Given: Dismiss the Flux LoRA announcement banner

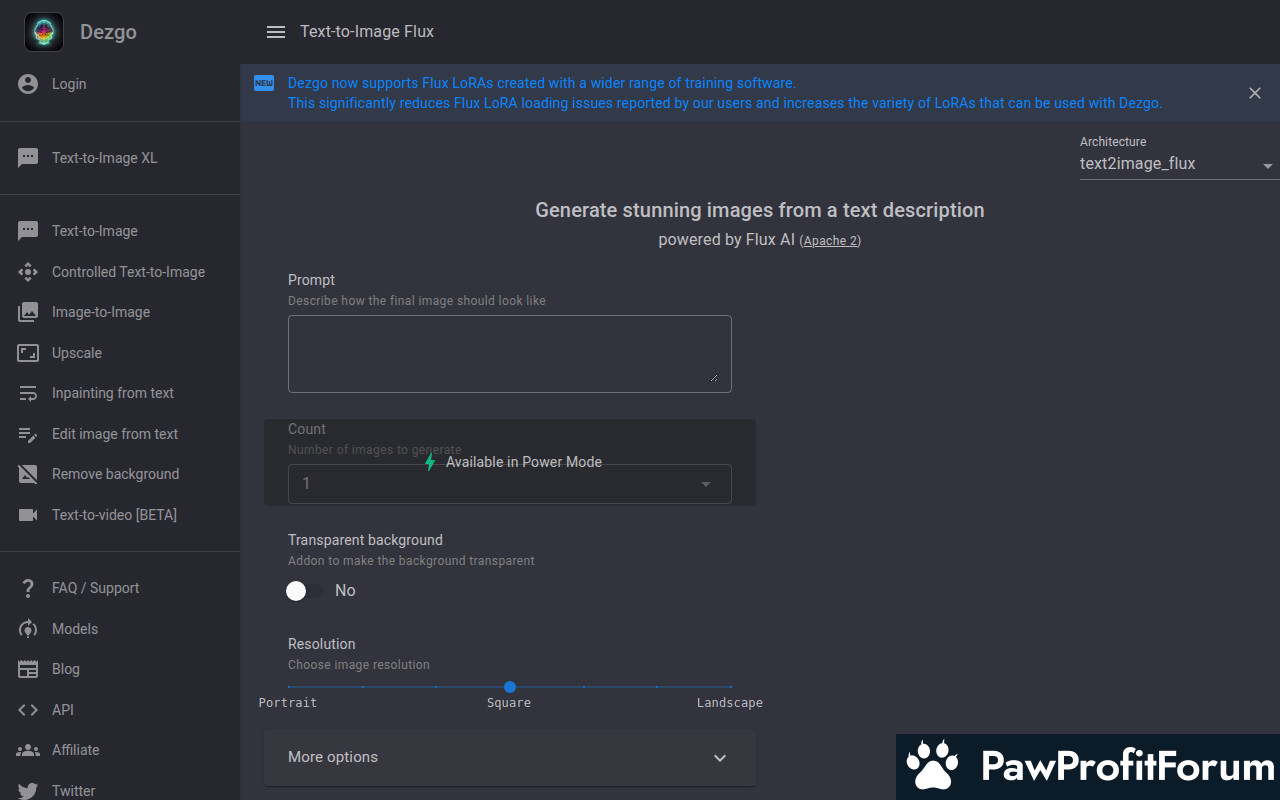Looking at the screenshot, I should click(x=1255, y=93).
